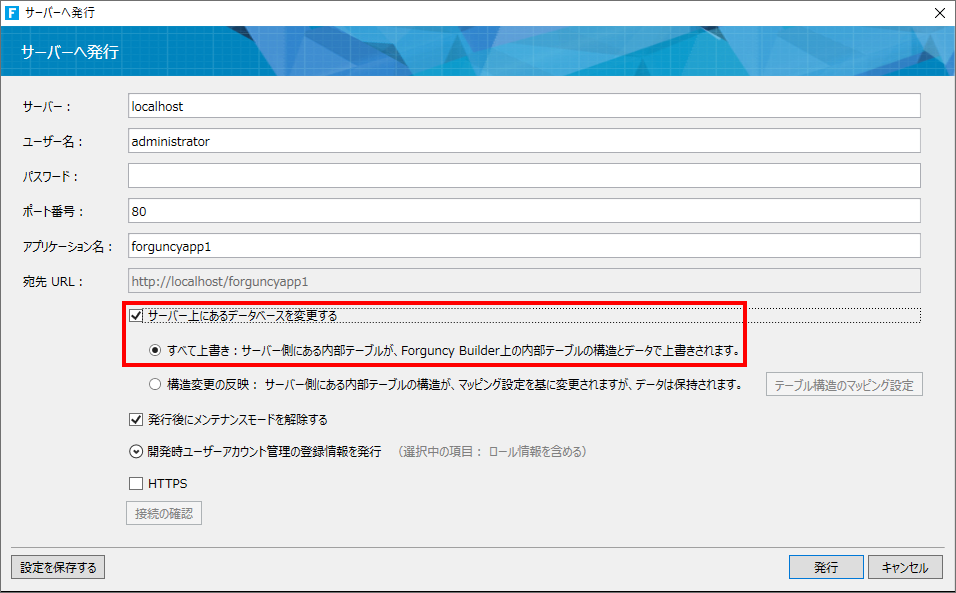Click the ユーザー名： field label
Screen dimensions: 956x593
coord(52,141)
